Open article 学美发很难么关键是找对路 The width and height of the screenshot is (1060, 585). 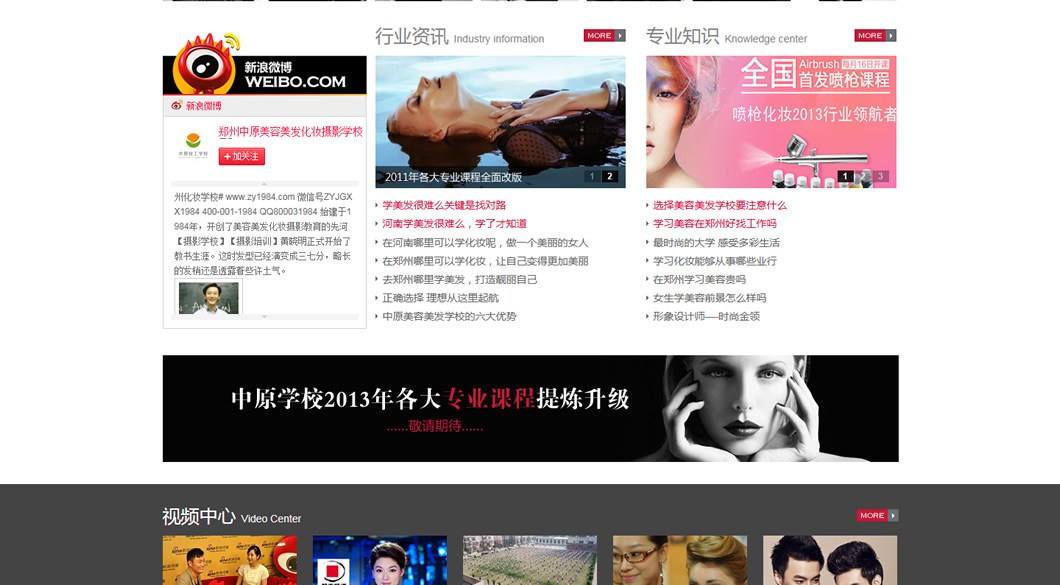pos(444,205)
